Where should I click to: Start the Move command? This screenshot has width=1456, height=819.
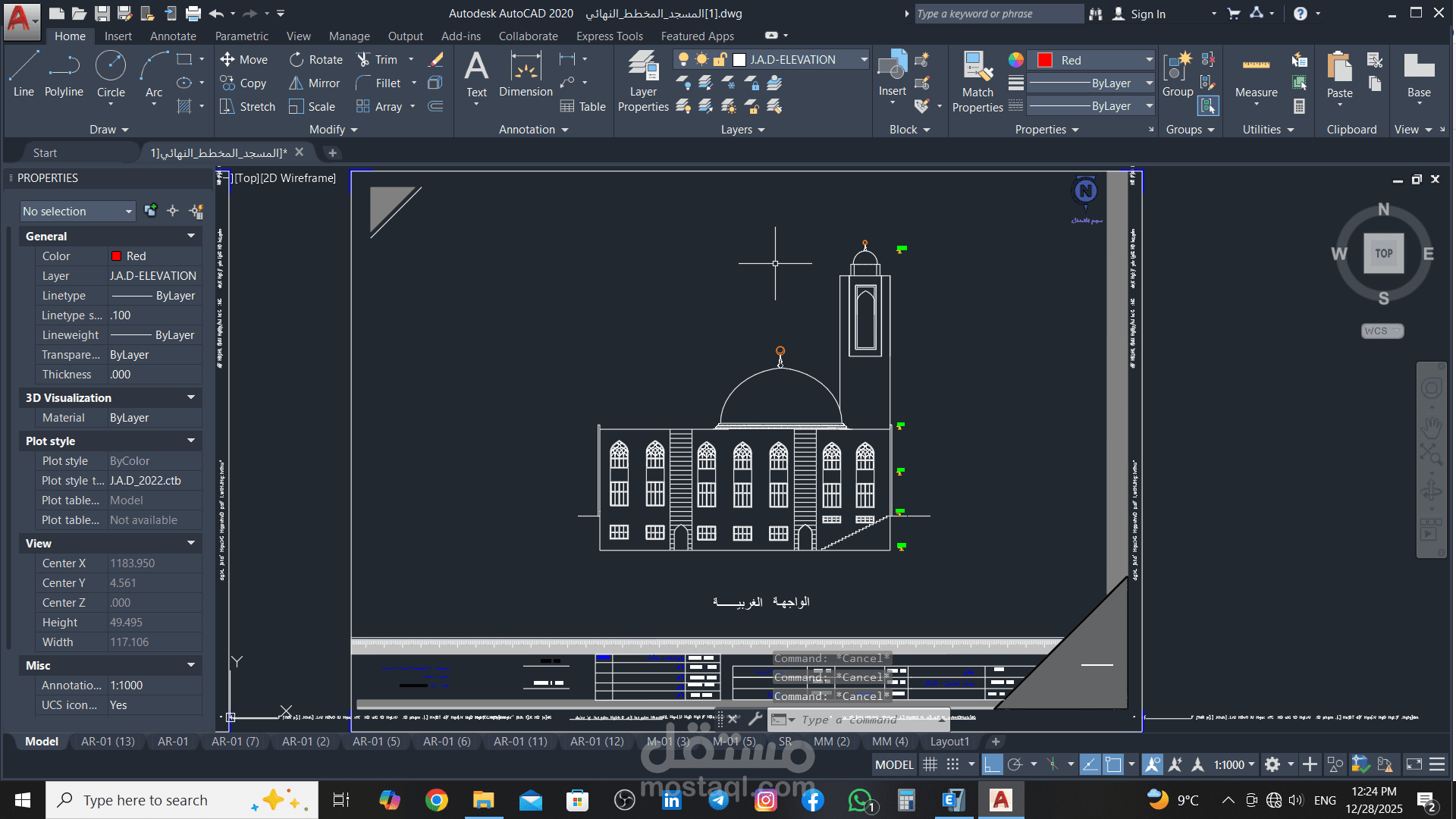244,60
